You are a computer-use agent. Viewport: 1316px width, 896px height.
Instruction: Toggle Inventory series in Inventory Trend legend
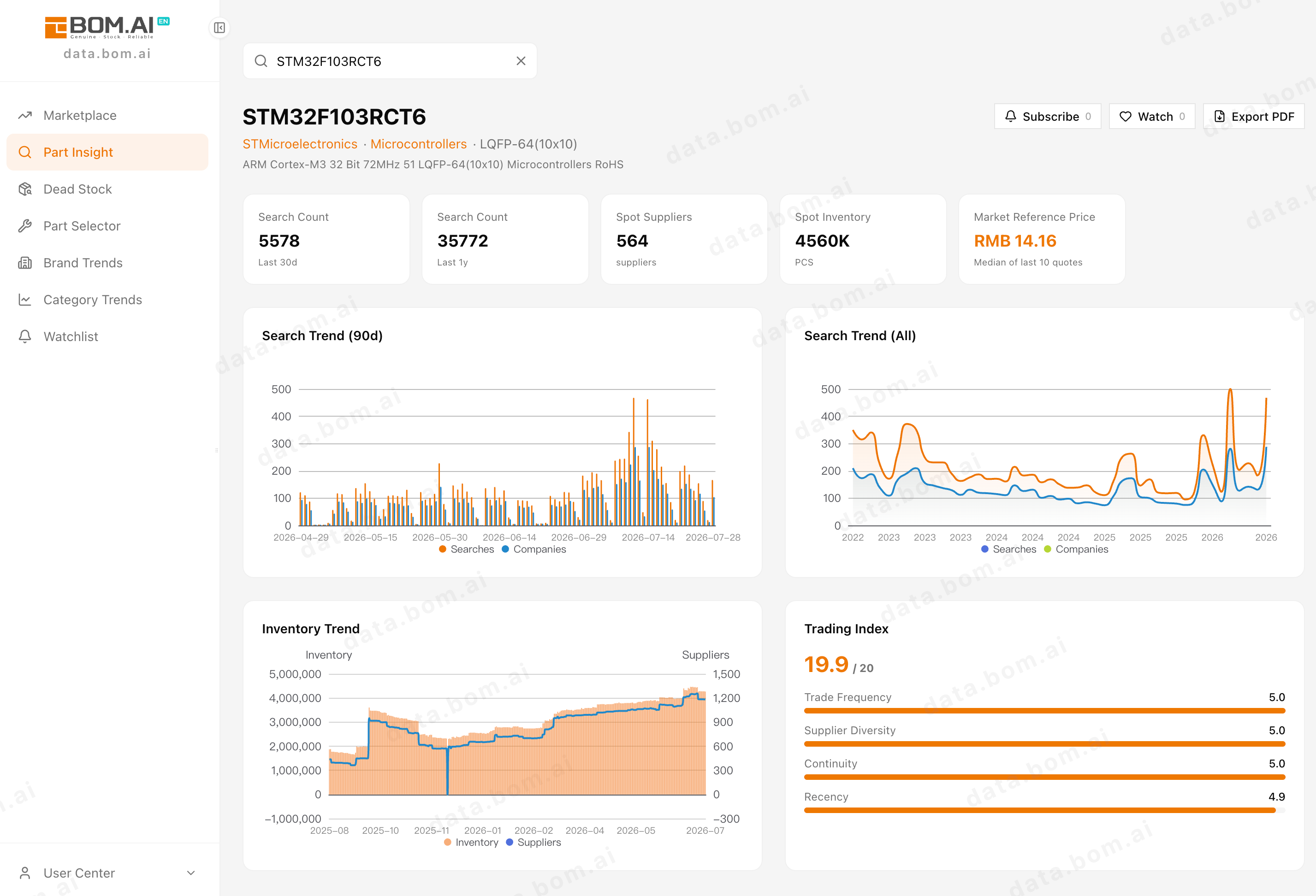tap(471, 842)
